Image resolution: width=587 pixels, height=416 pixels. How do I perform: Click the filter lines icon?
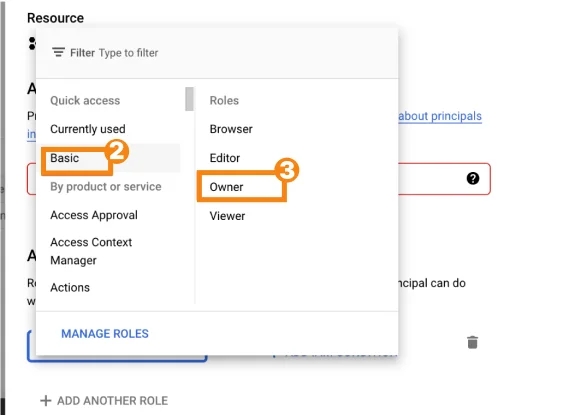pyautogui.click(x=58, y=52)
